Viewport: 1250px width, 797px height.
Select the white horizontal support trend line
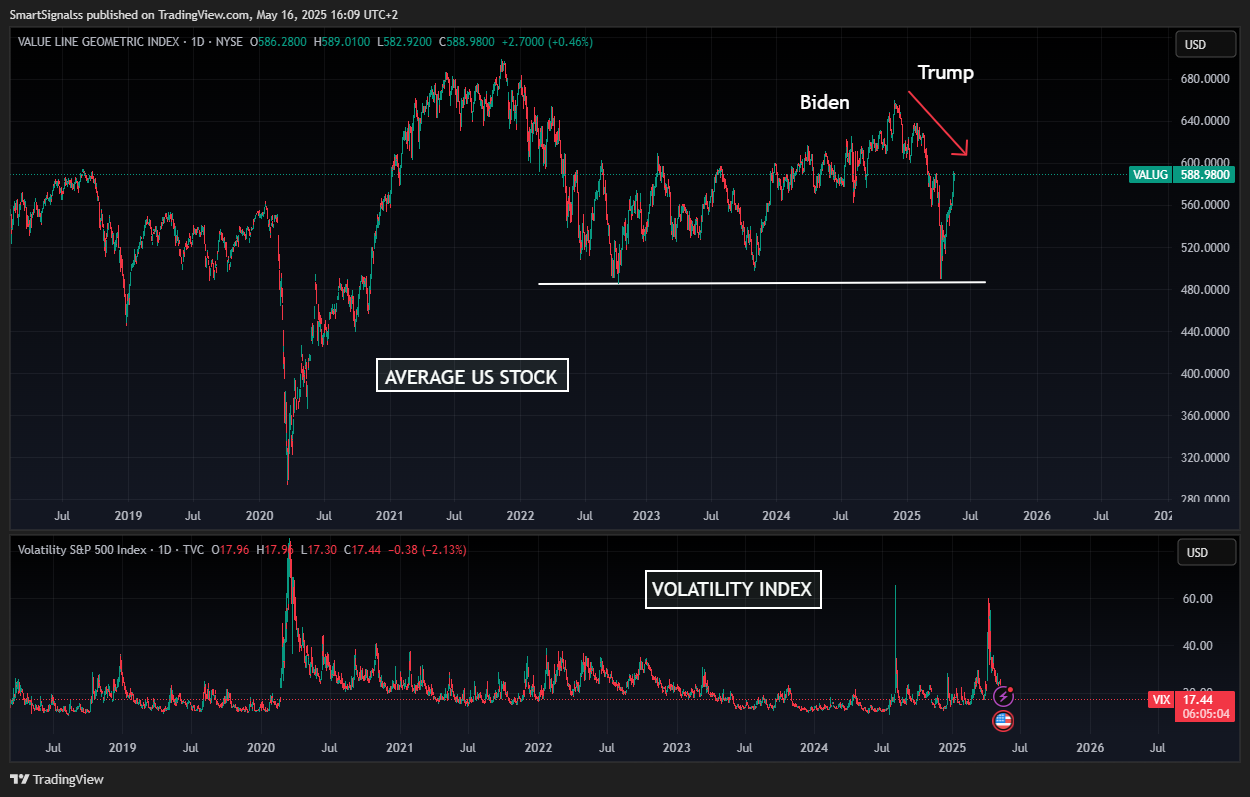click(762, 283)
